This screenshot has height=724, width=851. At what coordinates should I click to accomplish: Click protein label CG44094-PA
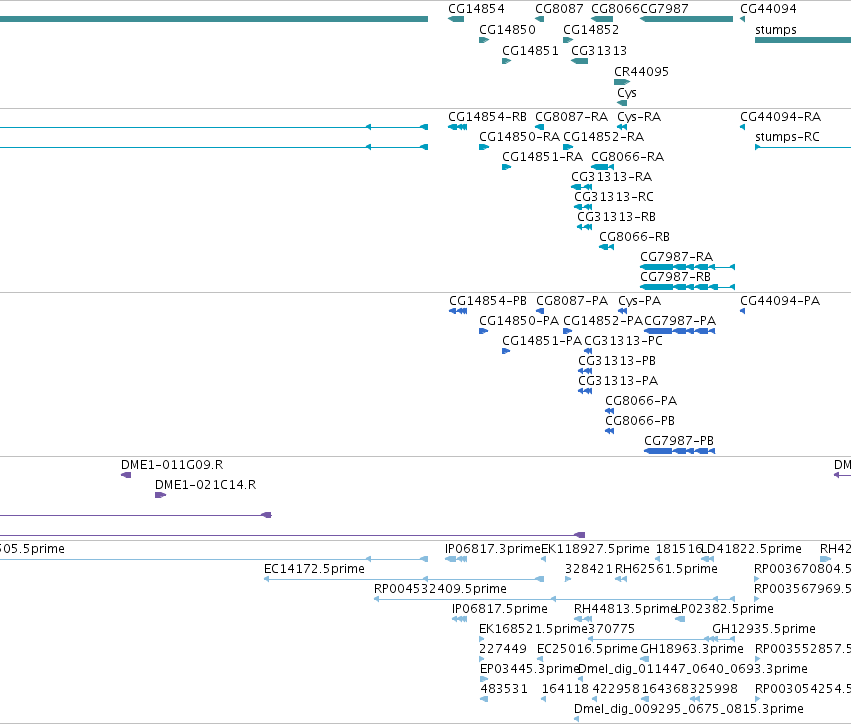click(780, 301)
